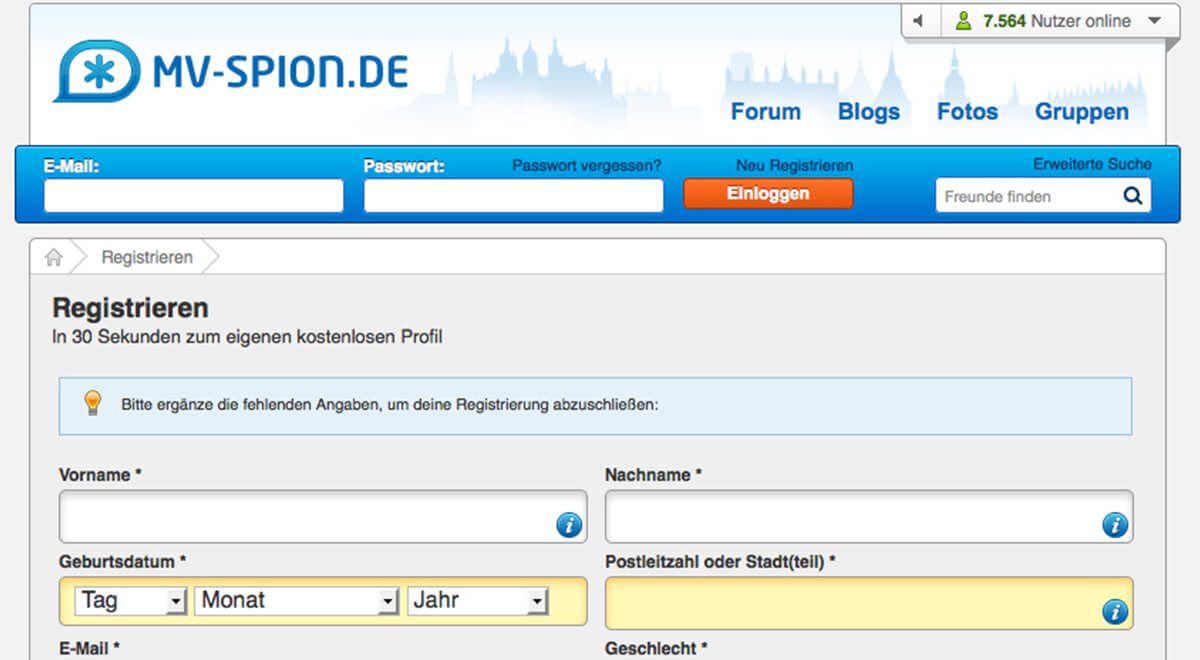Click 'In 30 Sekunden zum eigenen kostenlosen Profil'
This screenshot has height=660, width=1200.
(247, 337)
